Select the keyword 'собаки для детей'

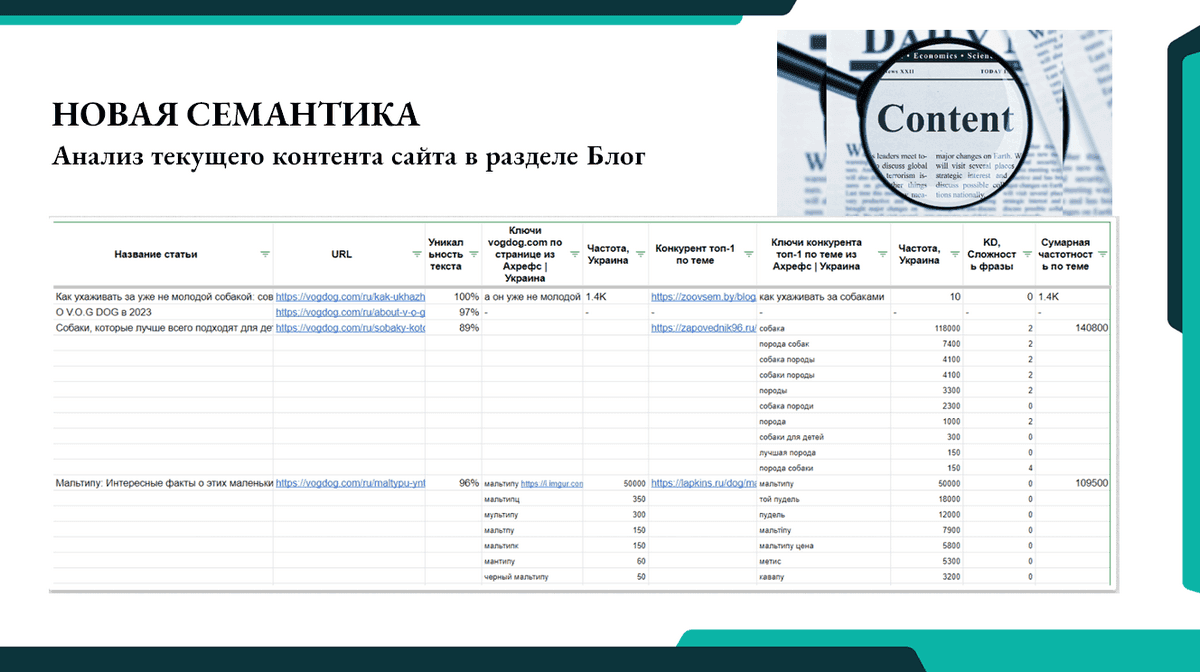coord(792,437)
